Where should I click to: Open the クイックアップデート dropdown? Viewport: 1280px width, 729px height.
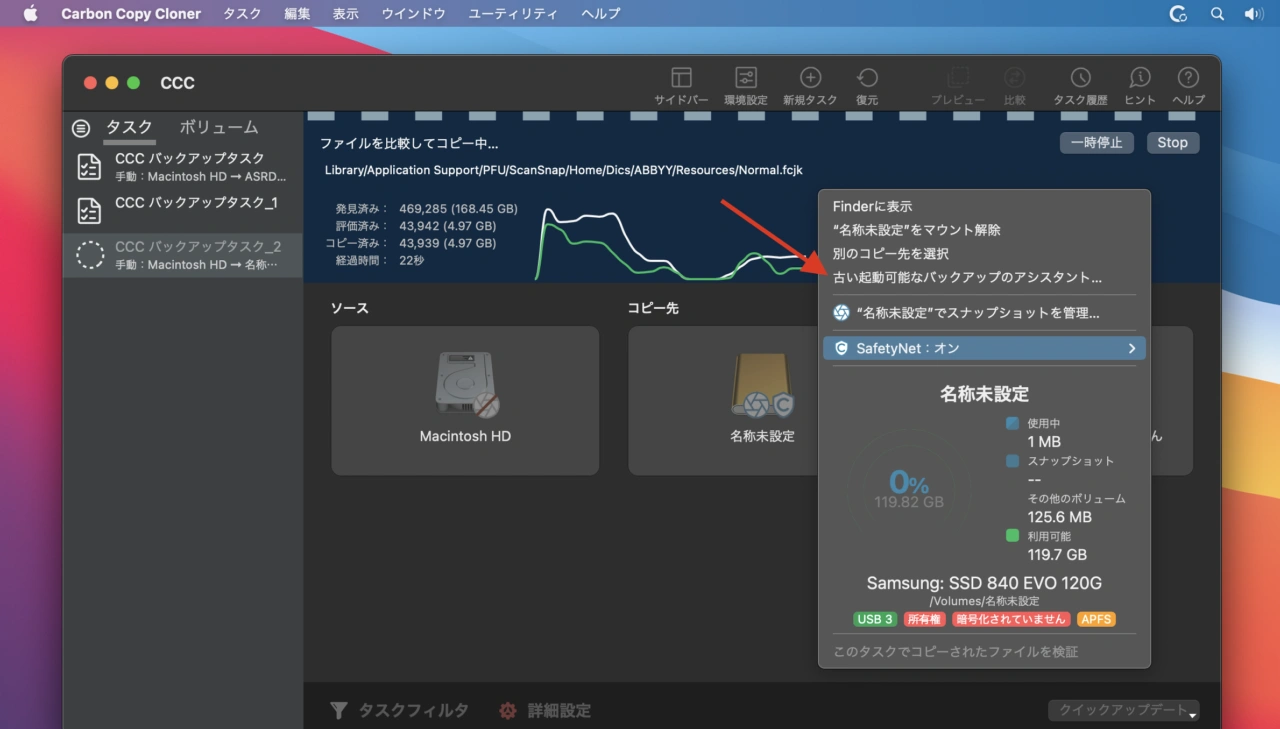1123,711
